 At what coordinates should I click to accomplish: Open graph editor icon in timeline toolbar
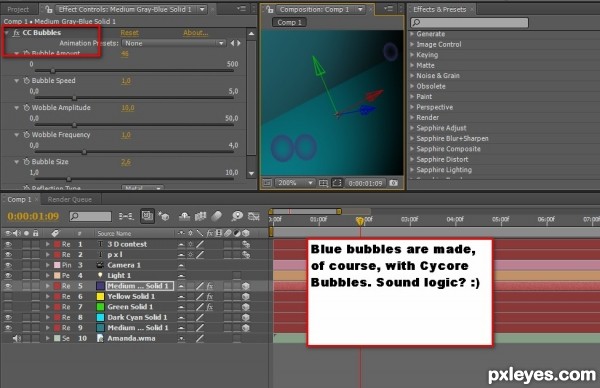pyautogui.click(x=253, y=217)
